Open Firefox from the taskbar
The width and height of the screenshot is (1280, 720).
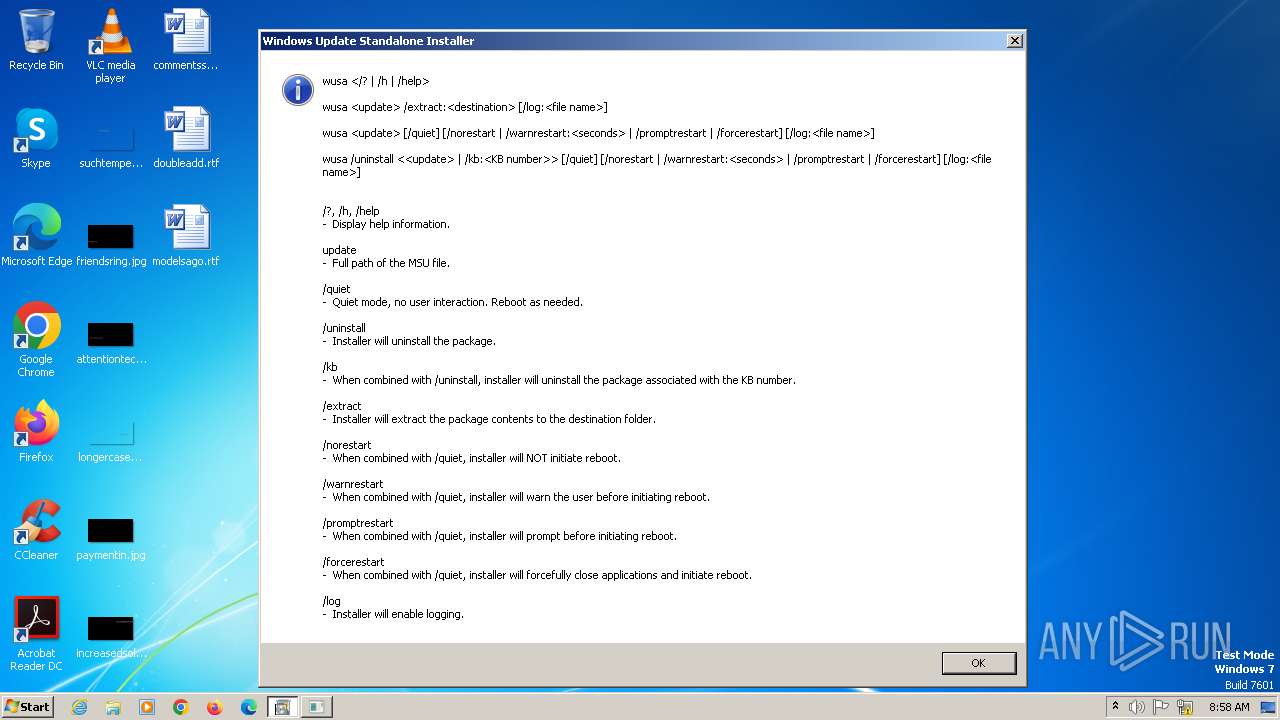pos(215,707)
